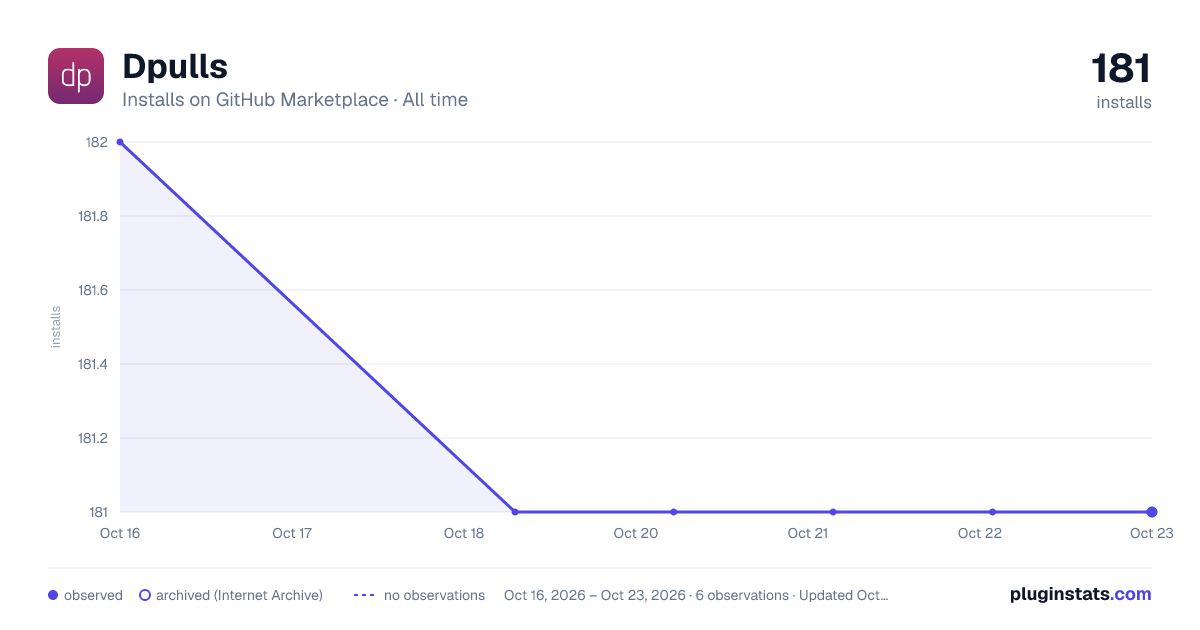This screenshot has width=1200, height=630.
Task: Click the y-axis label 181.4
Action: 93,364
